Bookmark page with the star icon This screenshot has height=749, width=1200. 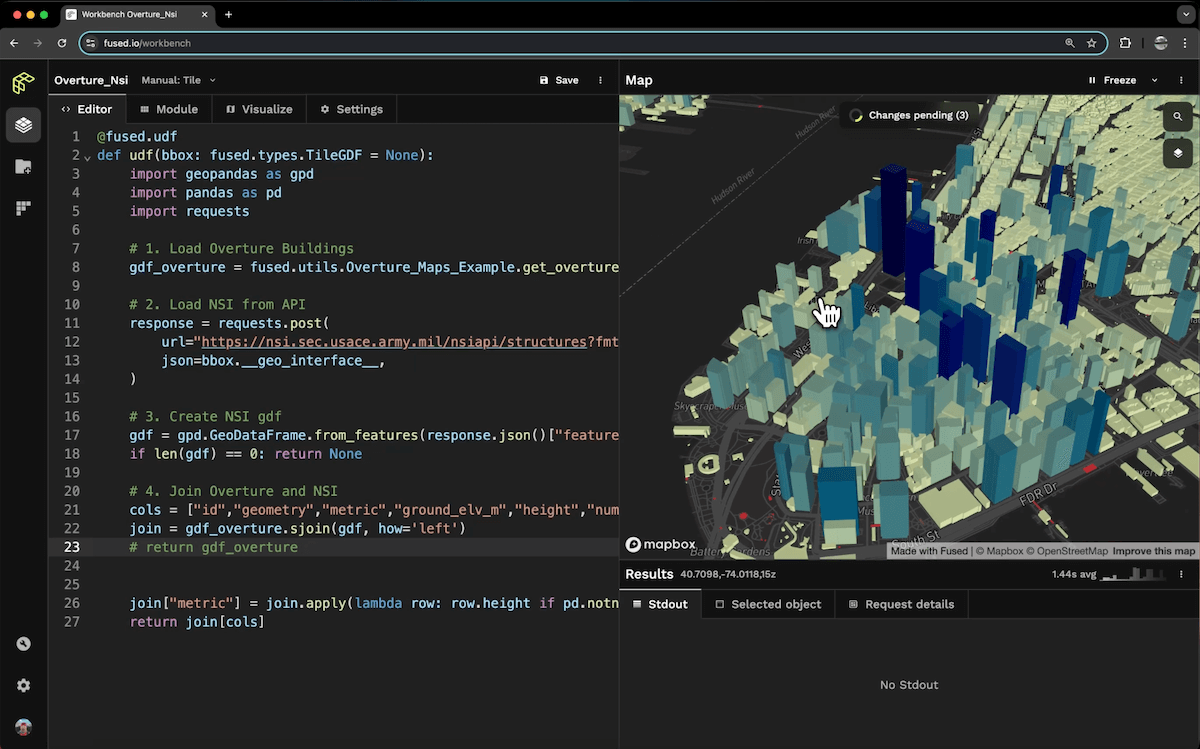pyautogui.click(x=1092, y=43)
